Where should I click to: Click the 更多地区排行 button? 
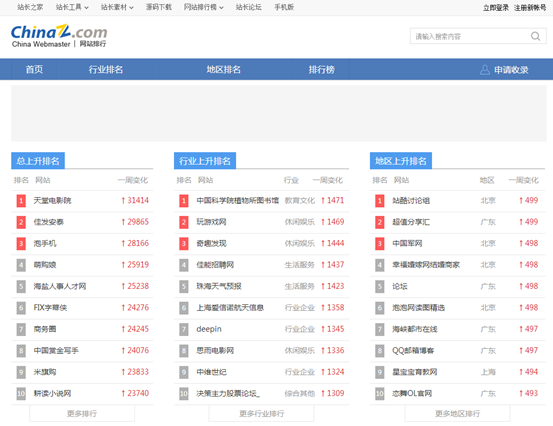457,413
